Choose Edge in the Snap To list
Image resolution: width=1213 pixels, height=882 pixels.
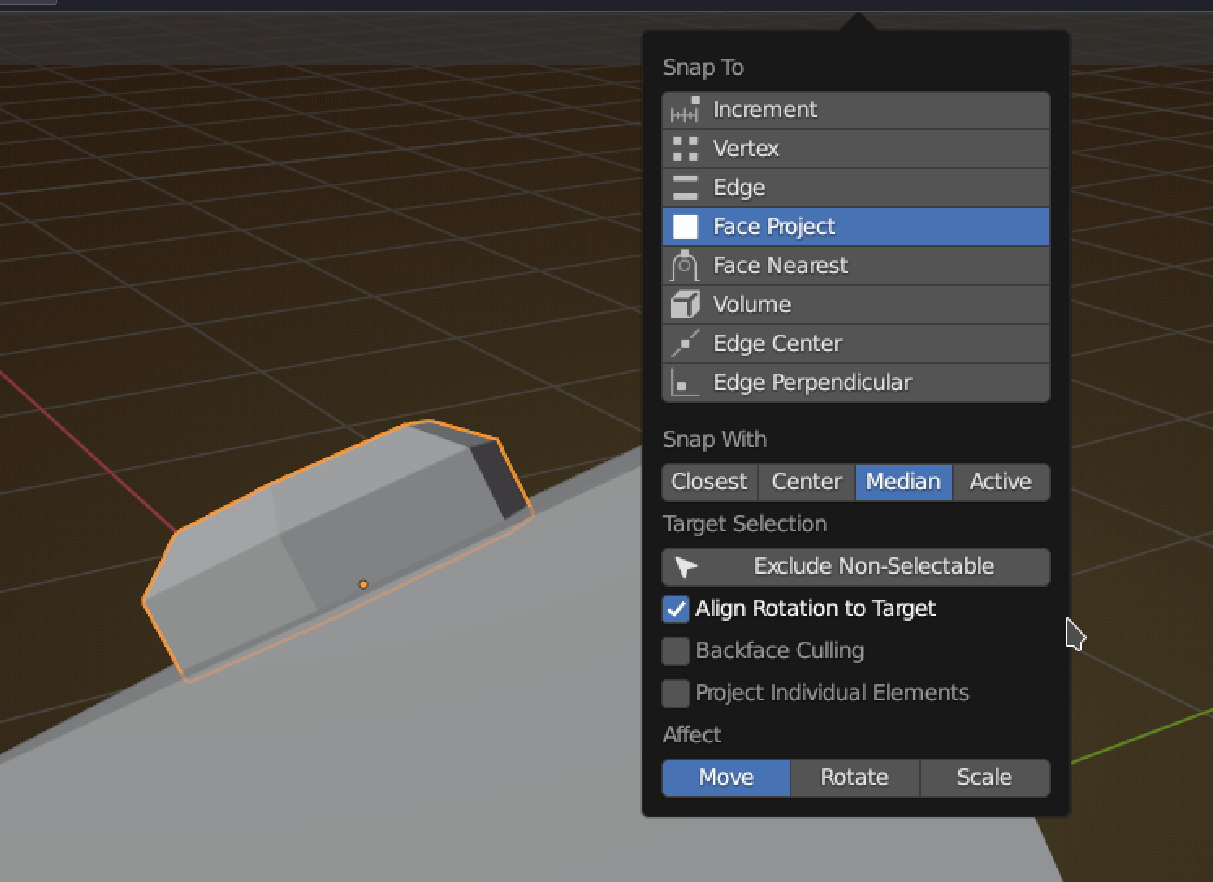pos(856,188)
